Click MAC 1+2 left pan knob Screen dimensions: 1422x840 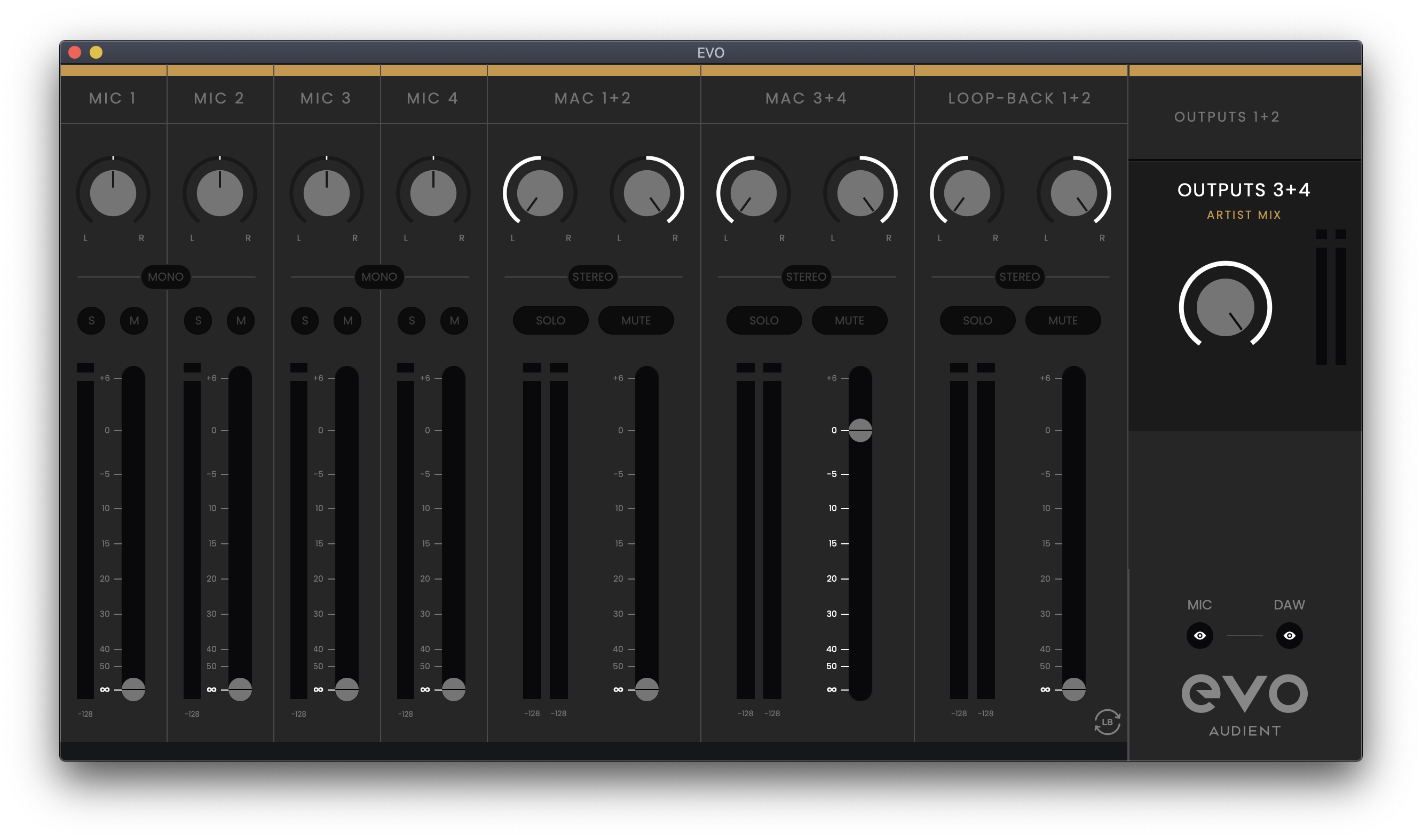[x=540, y=193]
